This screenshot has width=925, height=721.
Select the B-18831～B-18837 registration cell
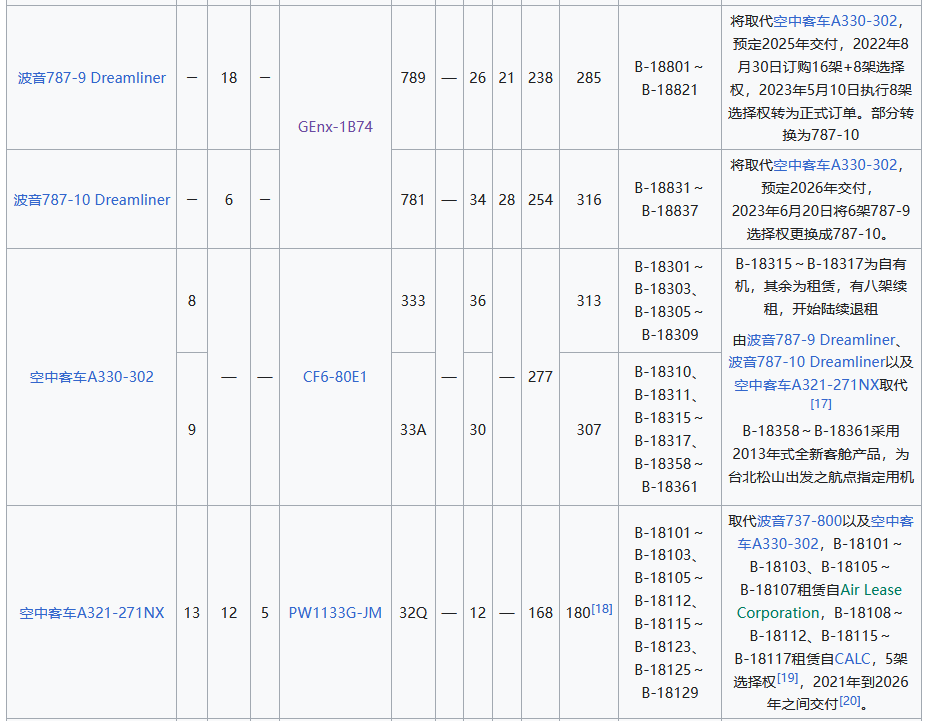click(x=670, y=200)
